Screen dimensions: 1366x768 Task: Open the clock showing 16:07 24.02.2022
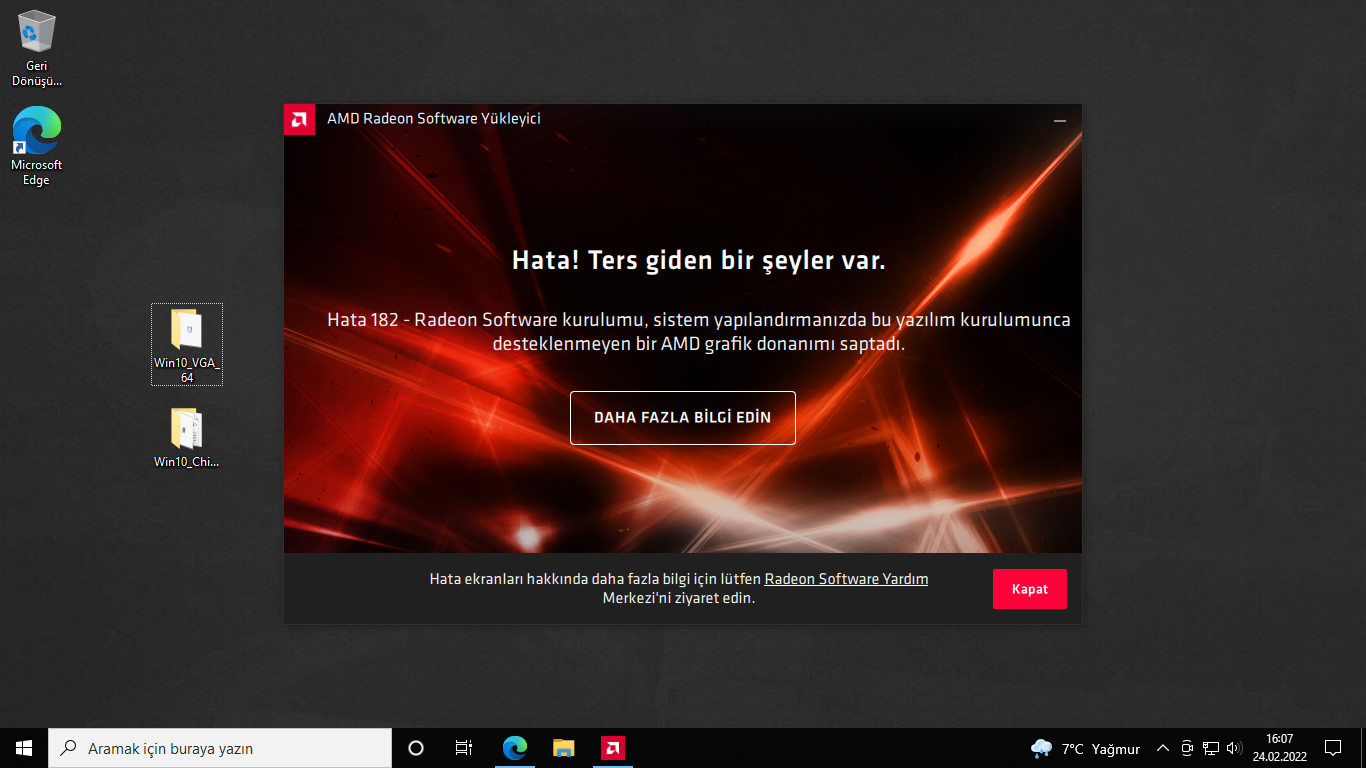[1279, 748]
